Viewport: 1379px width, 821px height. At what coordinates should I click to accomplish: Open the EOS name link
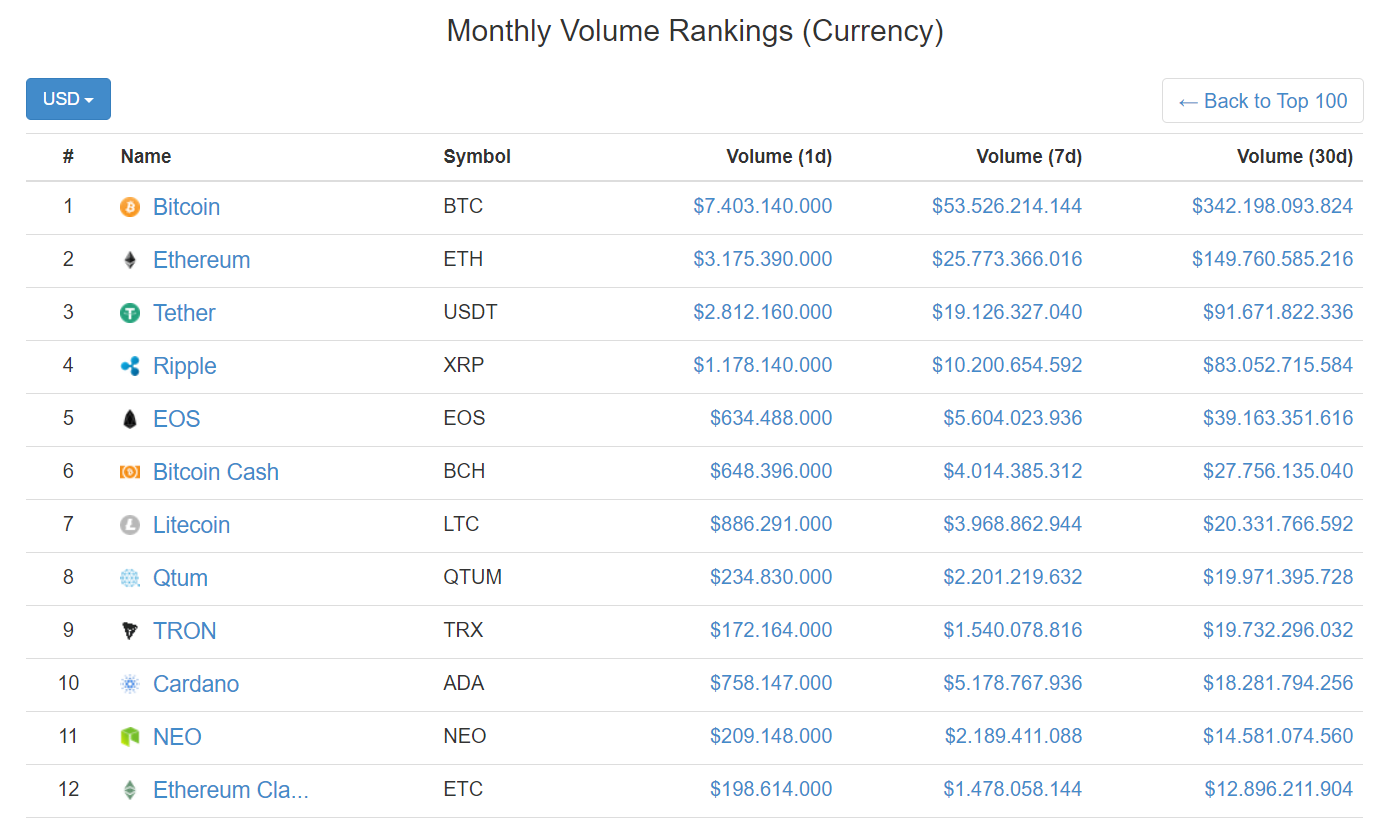(176, 419)
